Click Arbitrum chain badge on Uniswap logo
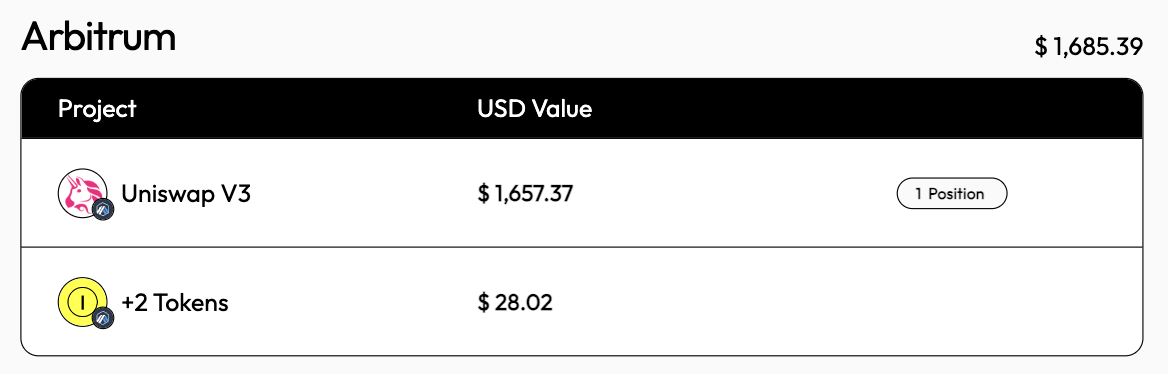This screenshot has height=374, width=1168. click(103, 210)
